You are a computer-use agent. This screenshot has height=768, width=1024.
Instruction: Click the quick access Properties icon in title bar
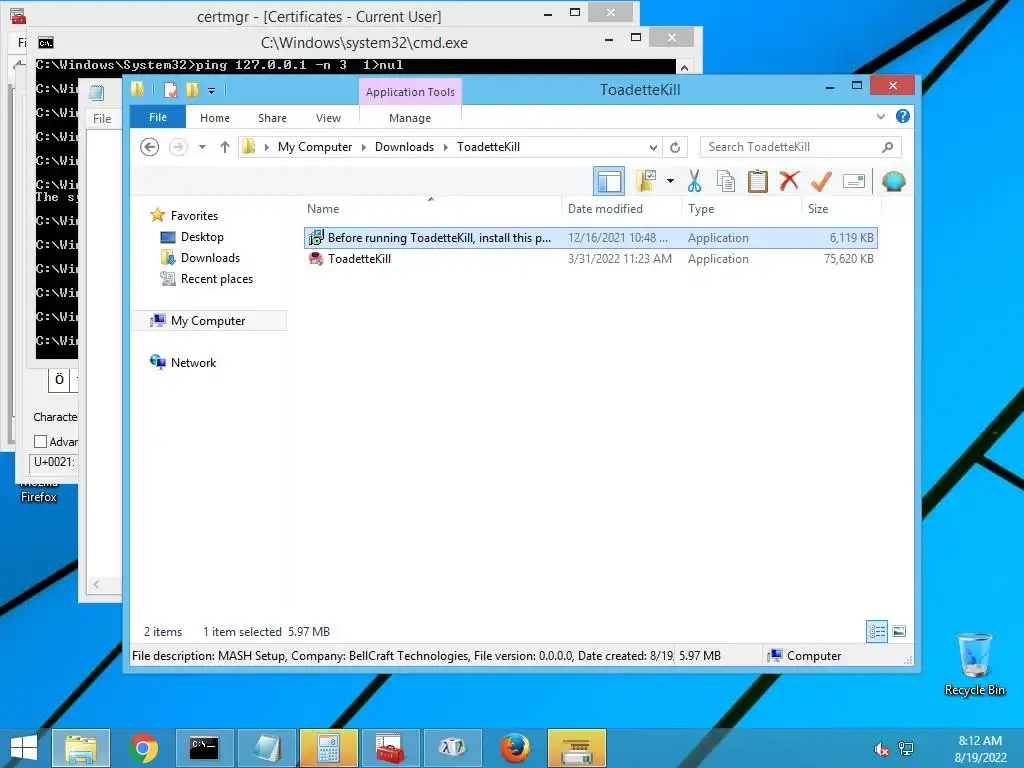coord(170,89)
